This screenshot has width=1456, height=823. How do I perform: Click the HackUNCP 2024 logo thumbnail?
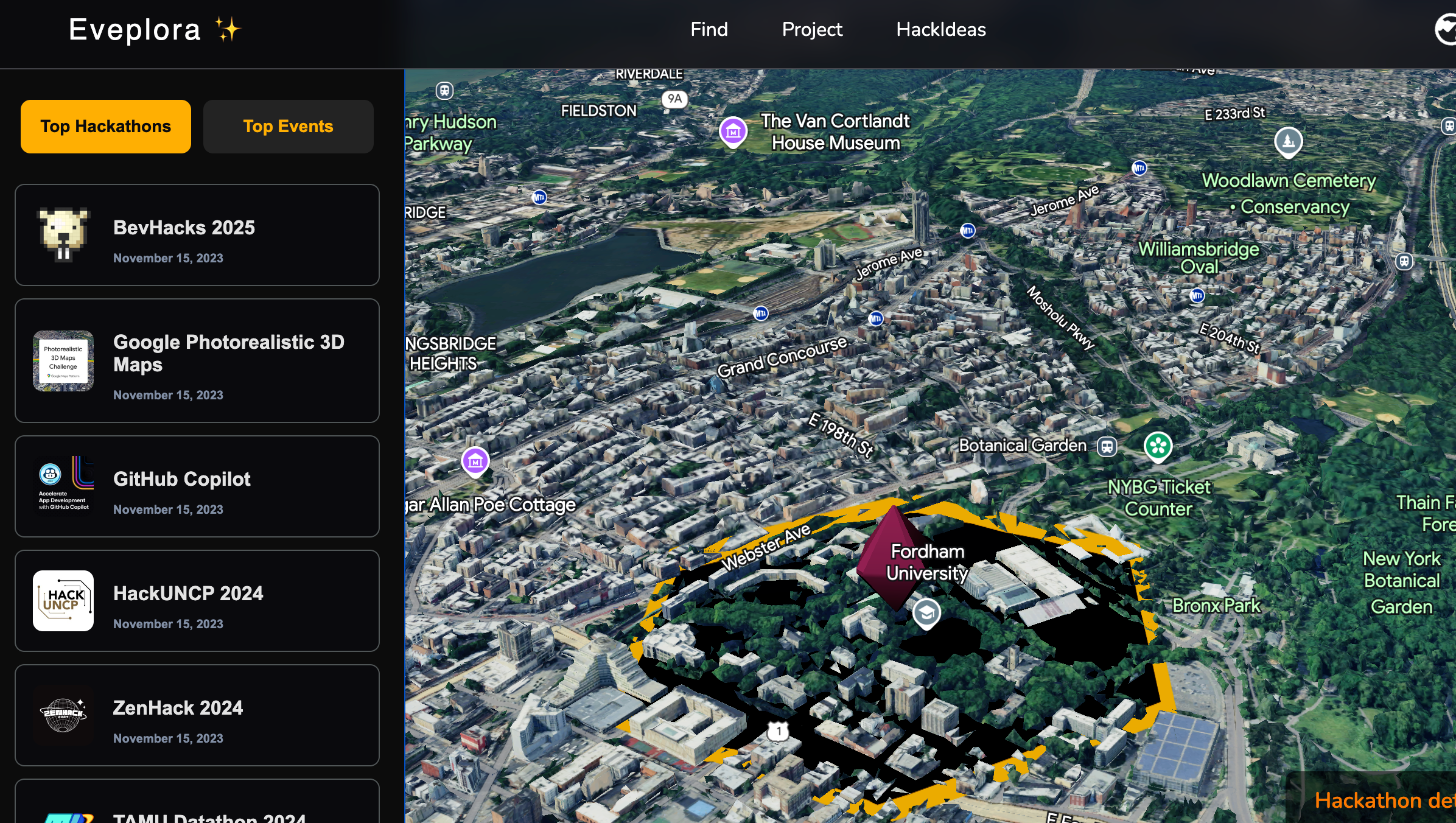click(63, 601)
